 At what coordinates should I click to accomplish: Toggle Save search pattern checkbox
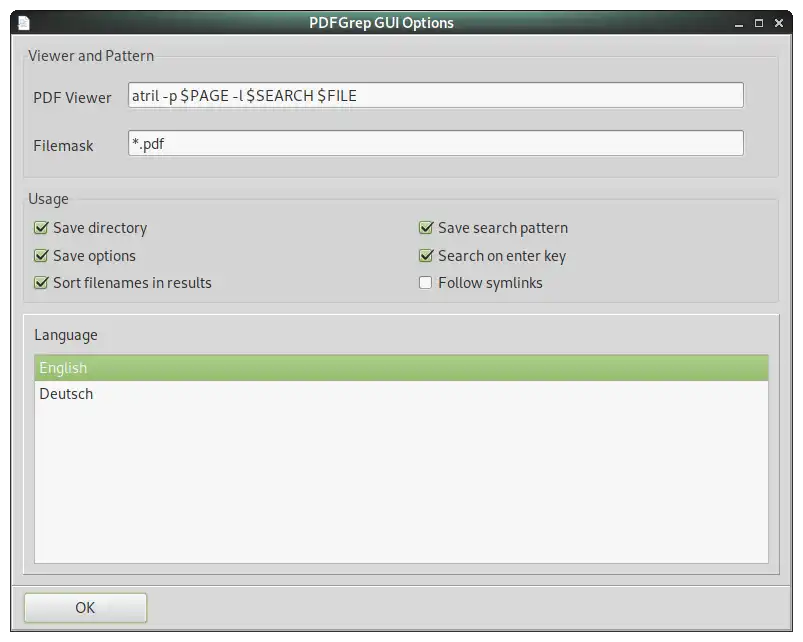click(426, 228)
